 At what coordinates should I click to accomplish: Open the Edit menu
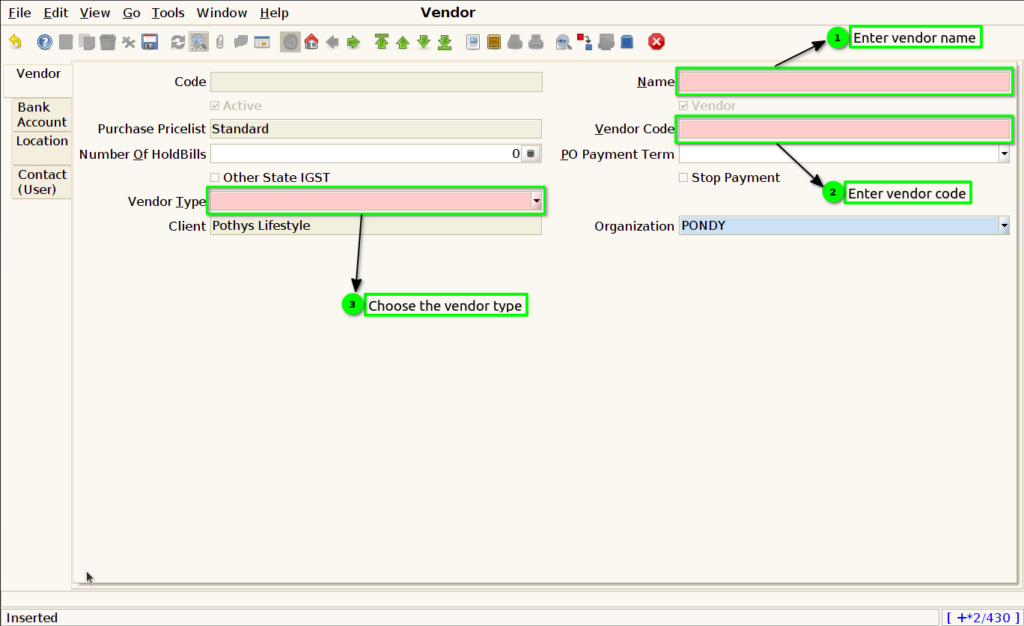56,12
